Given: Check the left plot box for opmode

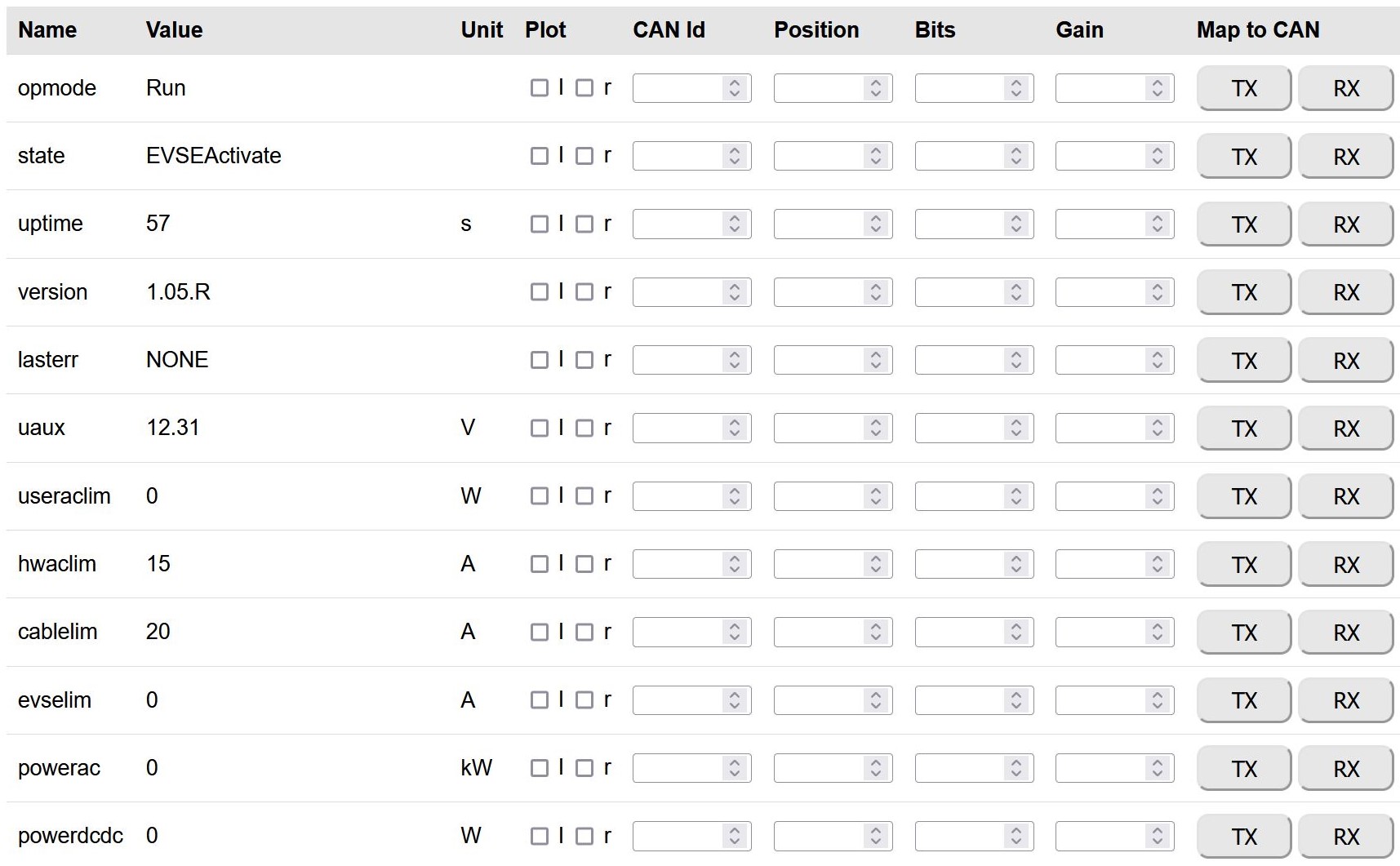Looking at the screenshot, I should coord(539,88).
